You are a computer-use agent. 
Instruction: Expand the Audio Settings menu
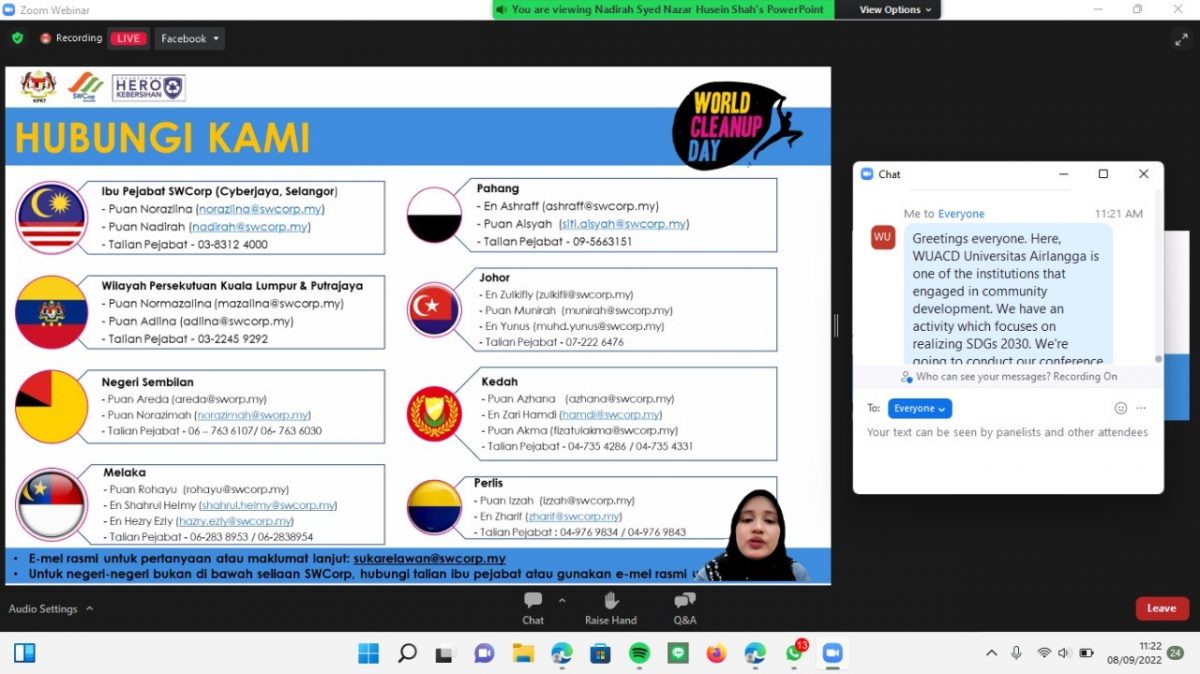coord(51,608)
